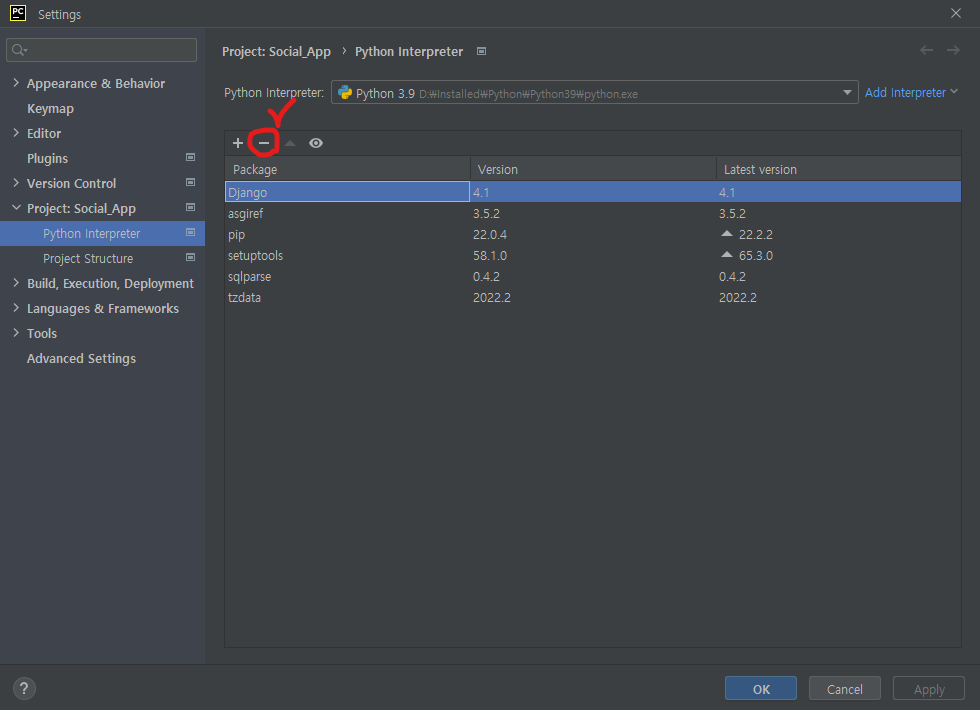Image resolution: width=980 pixels, height=710 pixels.
Task: Select Keymap in the settings tree
Action: (50, 108)
